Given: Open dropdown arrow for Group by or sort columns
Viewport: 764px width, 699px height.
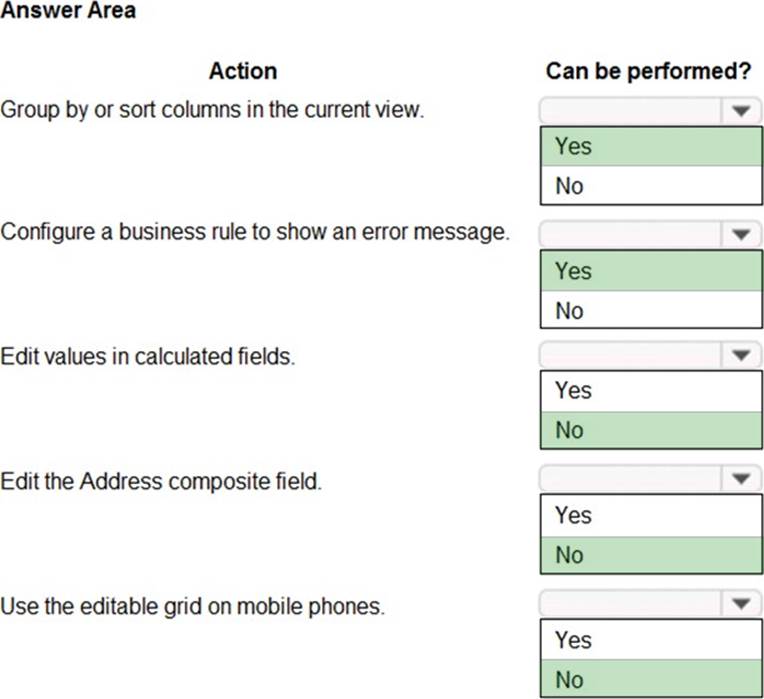Looking at the screenshot, I should tap(741, 111).
